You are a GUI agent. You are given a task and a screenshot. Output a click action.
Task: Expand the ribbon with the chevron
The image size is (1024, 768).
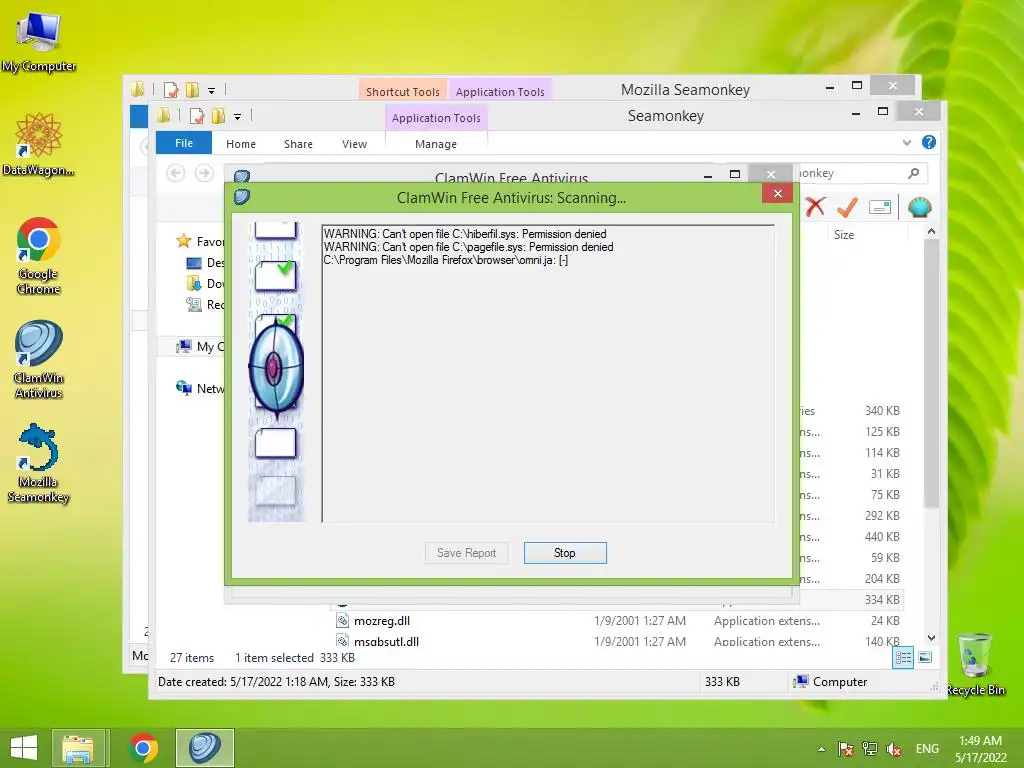[x=906, y=142]
